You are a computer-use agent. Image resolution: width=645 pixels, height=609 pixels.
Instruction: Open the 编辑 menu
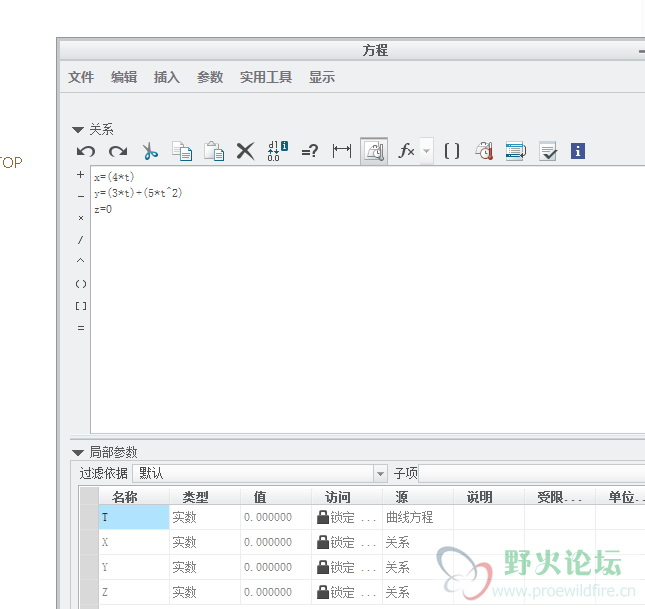pyautogui.click(x=124, y=77)
